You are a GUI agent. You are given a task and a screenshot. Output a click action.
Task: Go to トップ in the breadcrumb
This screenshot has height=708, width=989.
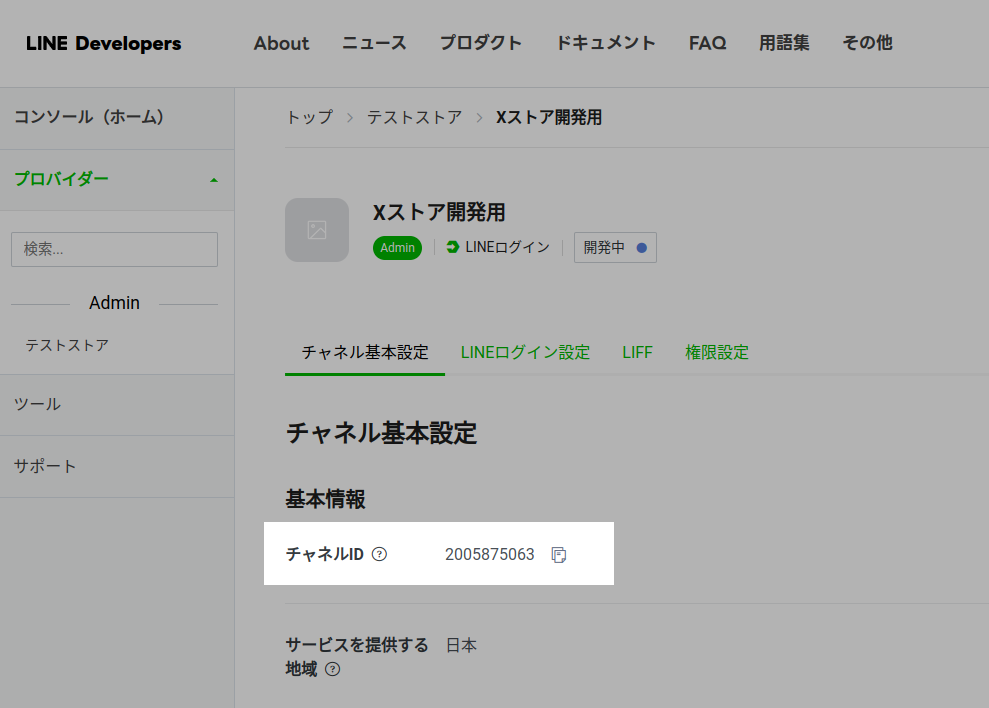pyautogui.click(x=309, y=117)
